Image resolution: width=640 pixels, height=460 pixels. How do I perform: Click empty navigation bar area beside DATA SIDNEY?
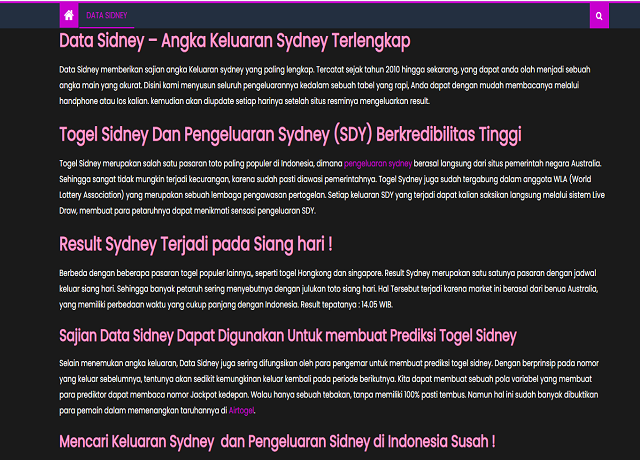350,16
